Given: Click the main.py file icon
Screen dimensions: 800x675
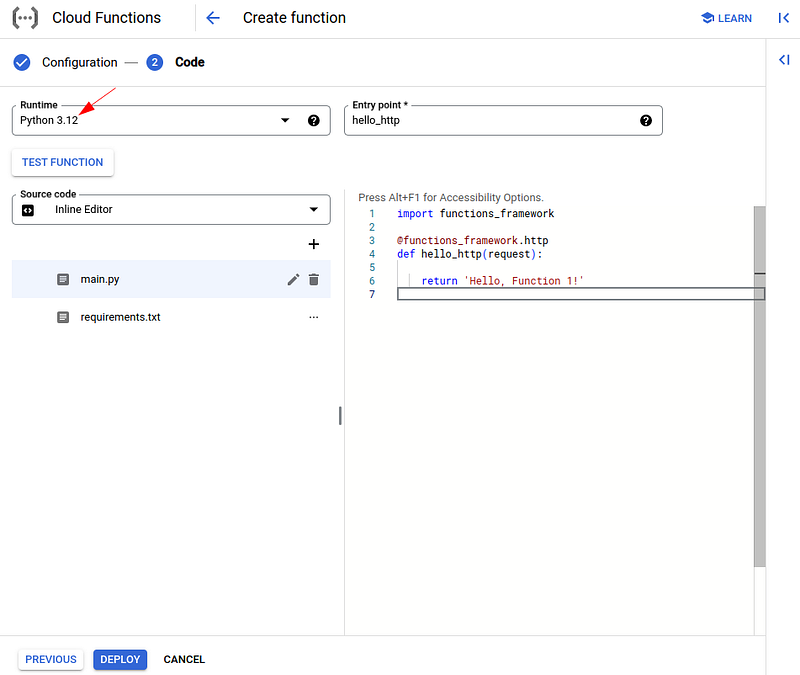Looking at the screenshot, I should tap(63, 280).
